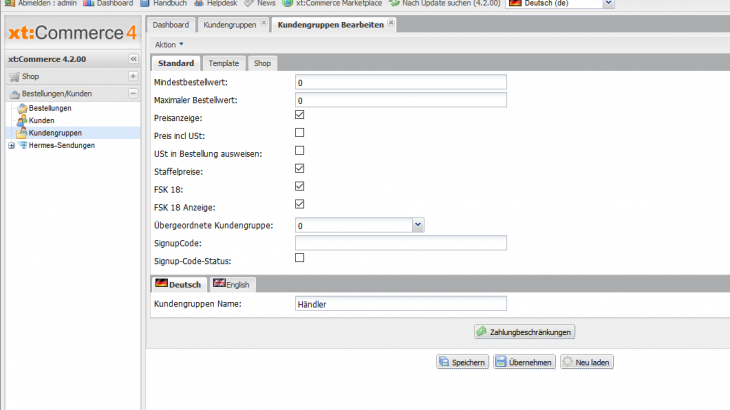Close the Kundengruppen Bearbeiten tab
The image size is (730, 410).
point(391,22)
